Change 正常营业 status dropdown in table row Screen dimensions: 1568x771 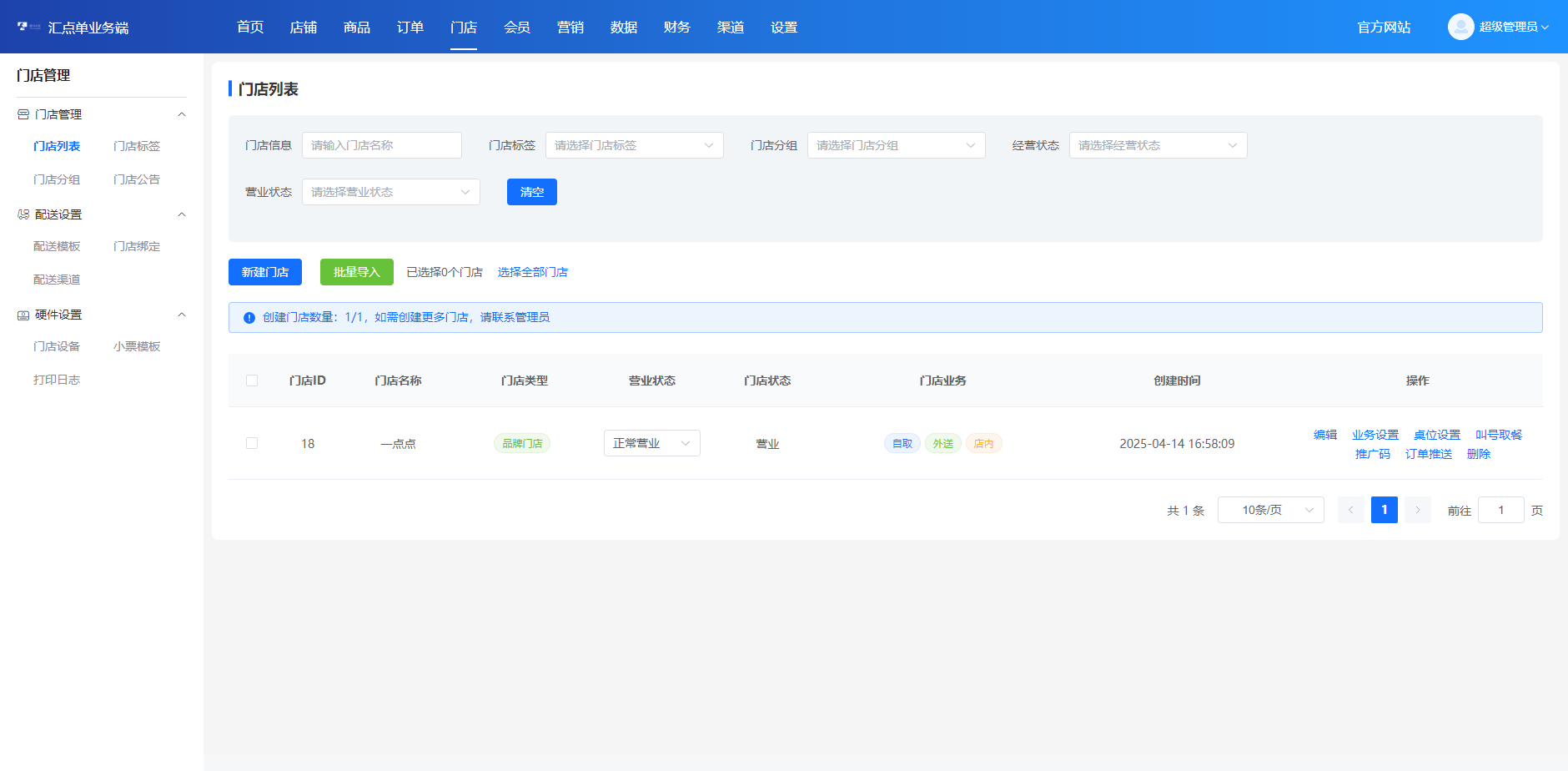[651, 443]
